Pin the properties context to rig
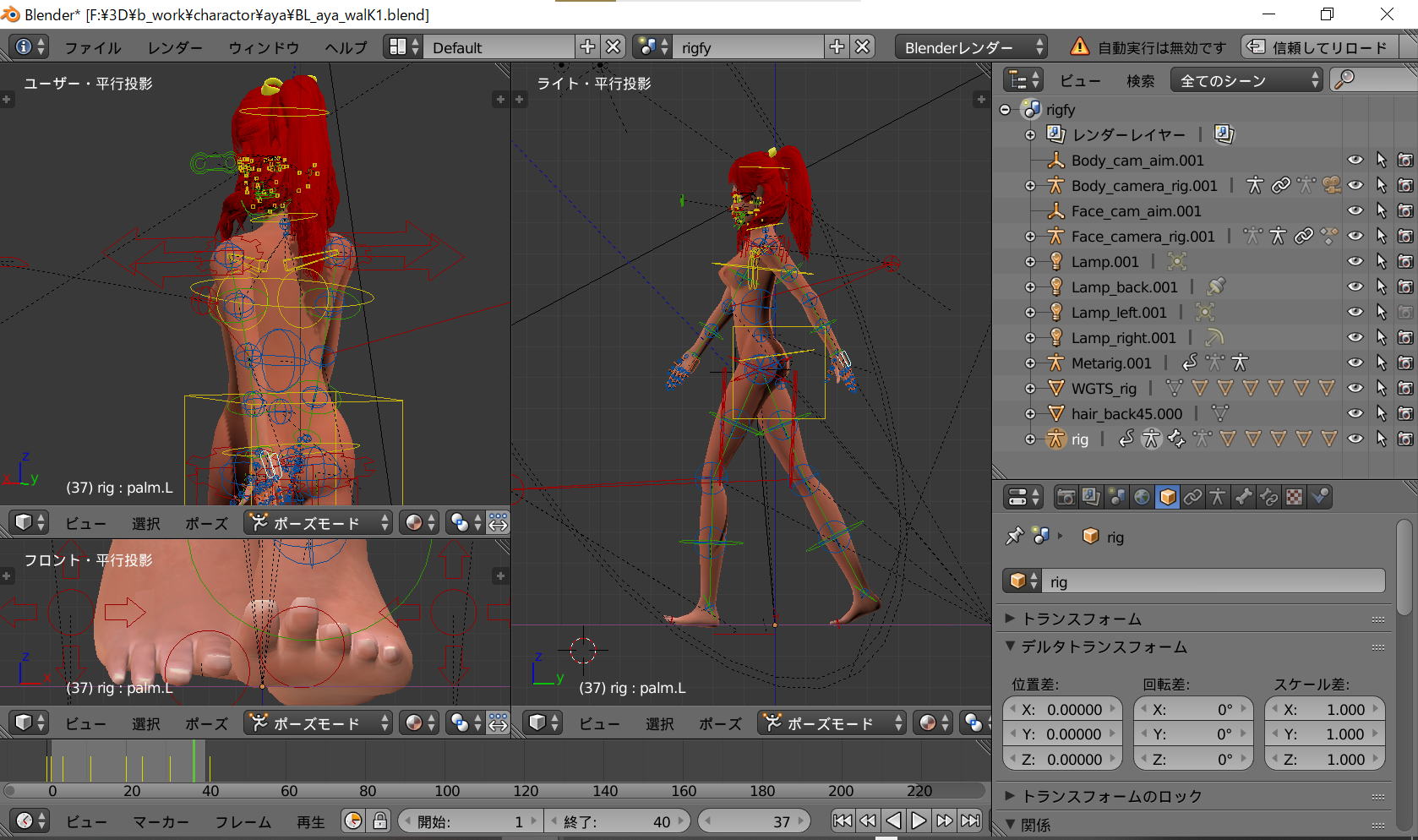Image resolution: width=1418 pixels, height=840 pixels. tap(1014, 536)
